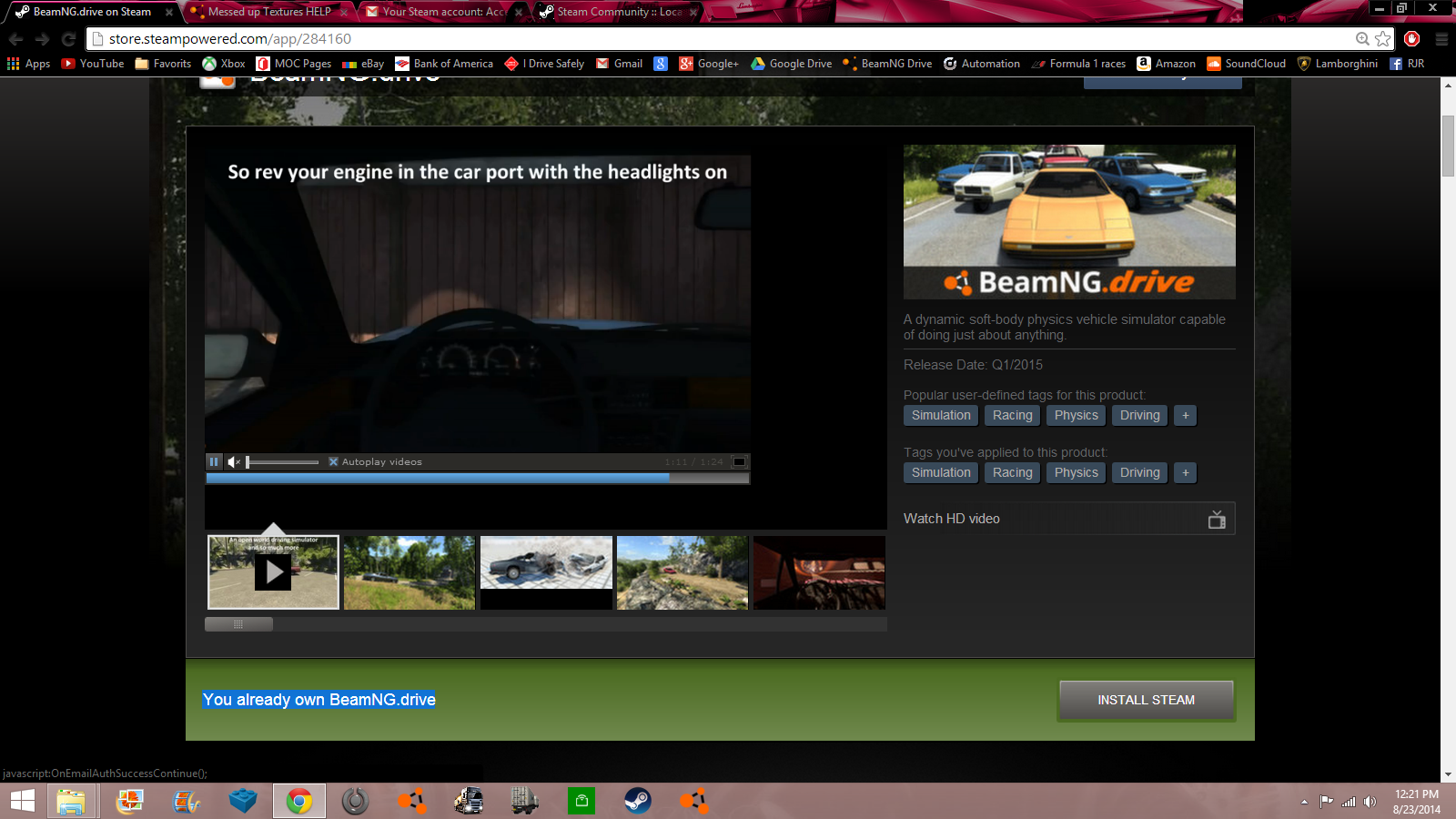
Task: Open the zoom magnifier icon in address bar
Action: coord(1362,38)
